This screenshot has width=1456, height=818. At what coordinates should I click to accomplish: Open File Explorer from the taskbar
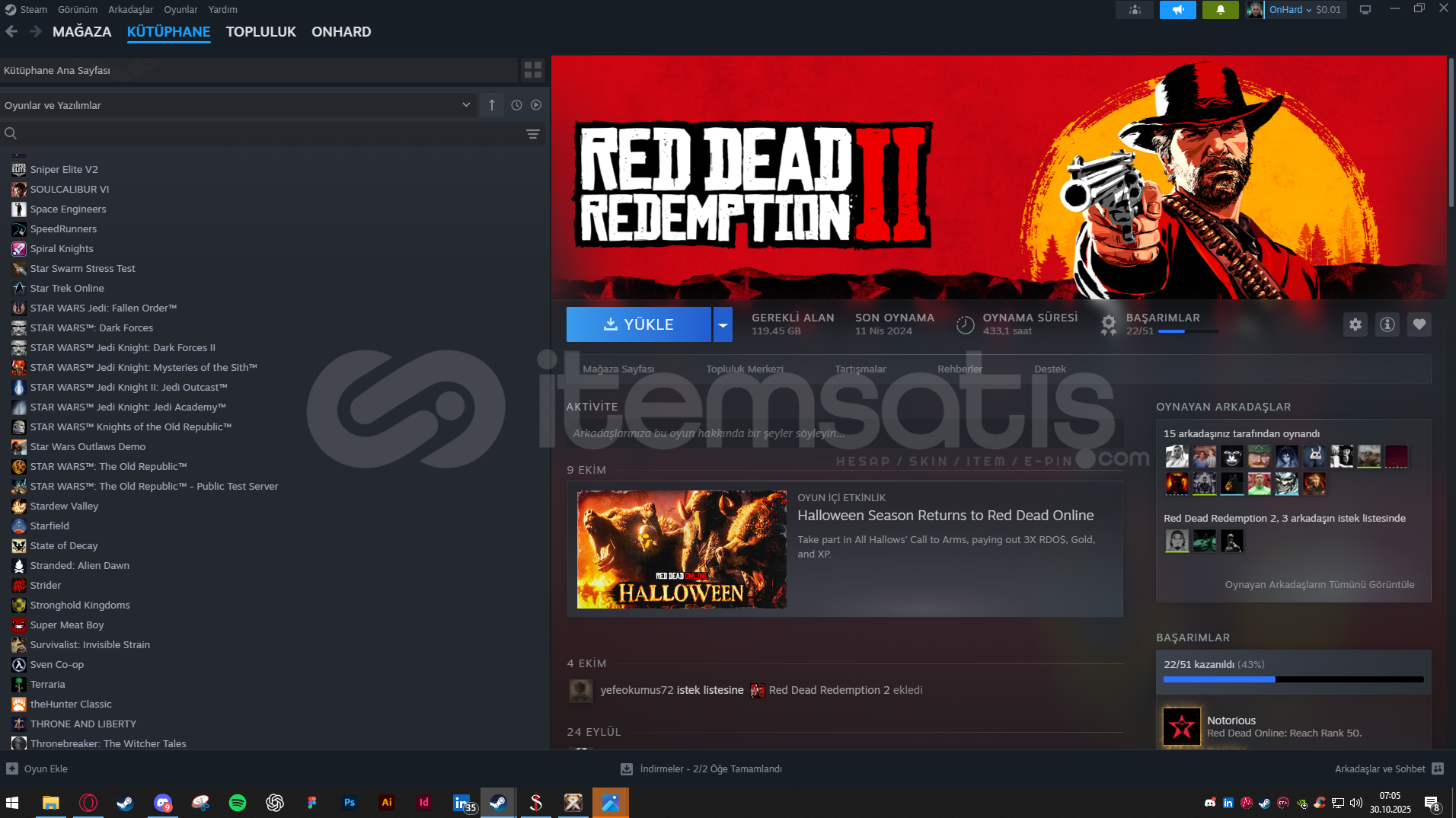pos(50,803)
